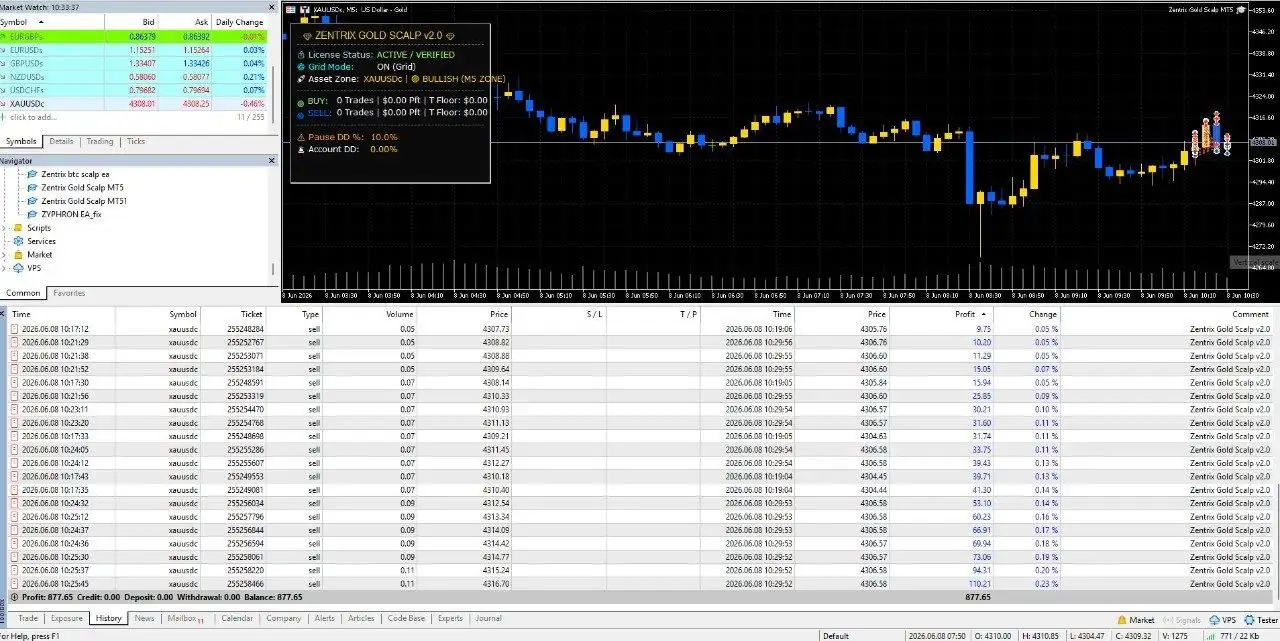
Task: Select GBPUSDs row in Market Watch
Action: (133, 63)
